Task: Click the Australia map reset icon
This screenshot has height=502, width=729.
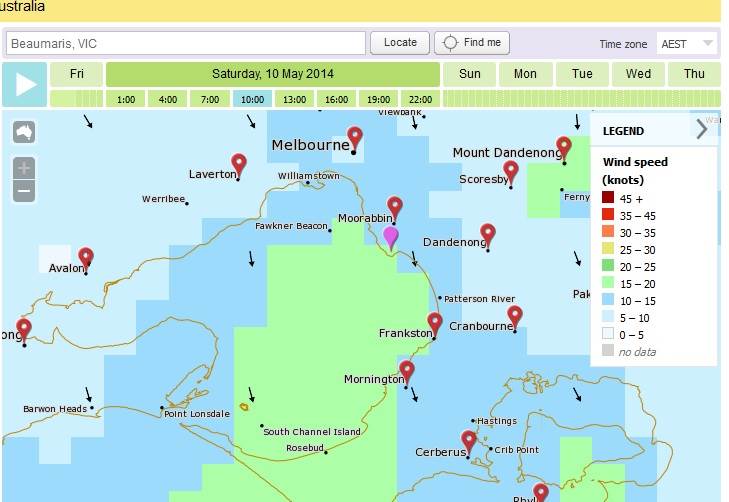Action: click(24, 132)
